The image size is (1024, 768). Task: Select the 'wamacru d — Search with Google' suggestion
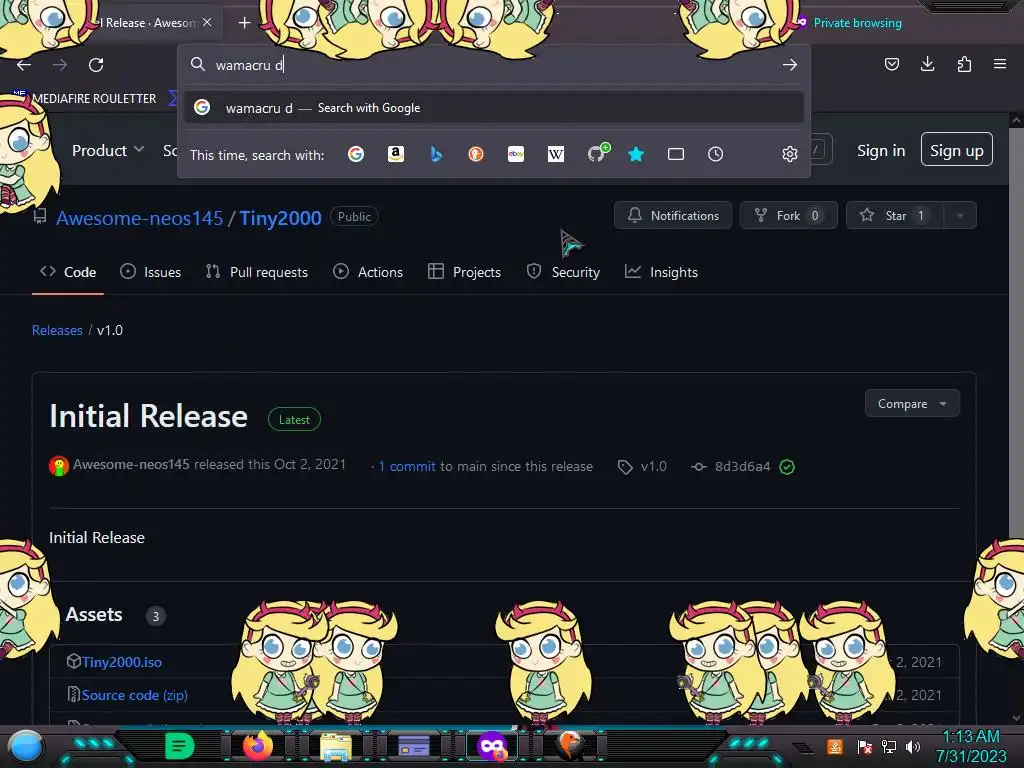click(494, 108)
